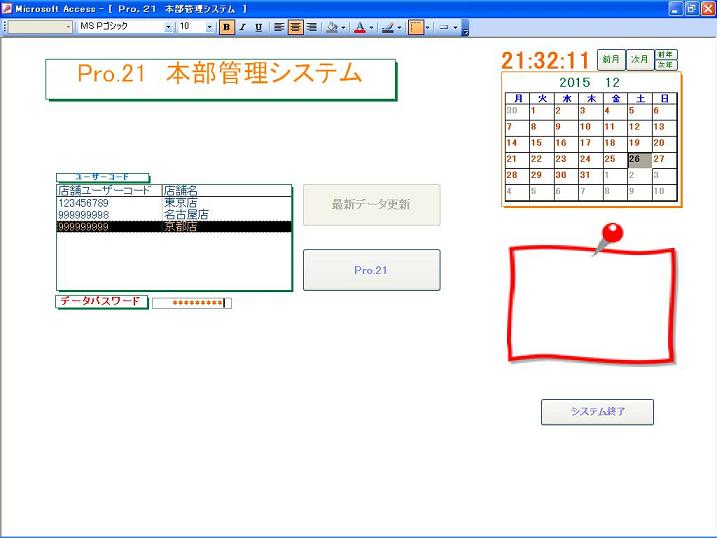Click ユーザーコード label above list
717x538 pixels.
(102, 177)
